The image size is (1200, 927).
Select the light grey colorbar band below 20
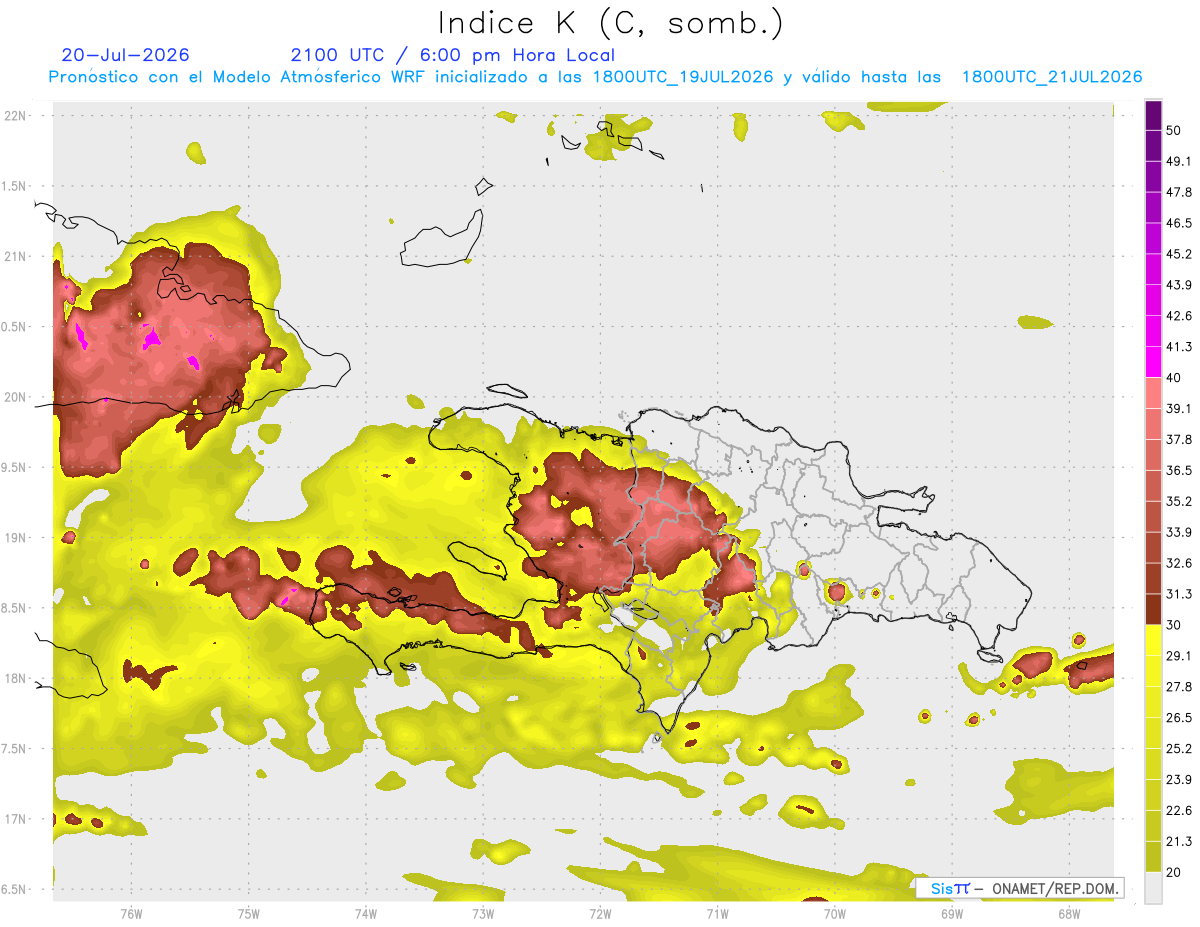1154,888
